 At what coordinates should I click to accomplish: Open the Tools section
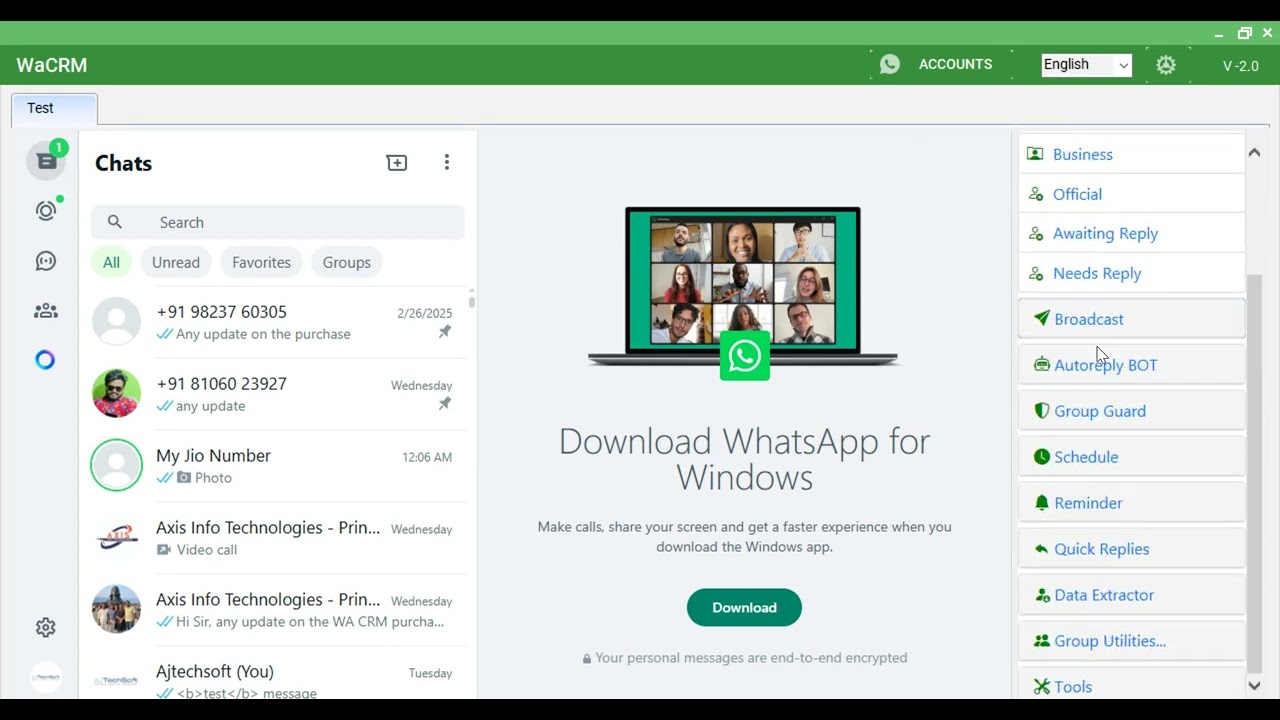click(x=1131, y=684)
